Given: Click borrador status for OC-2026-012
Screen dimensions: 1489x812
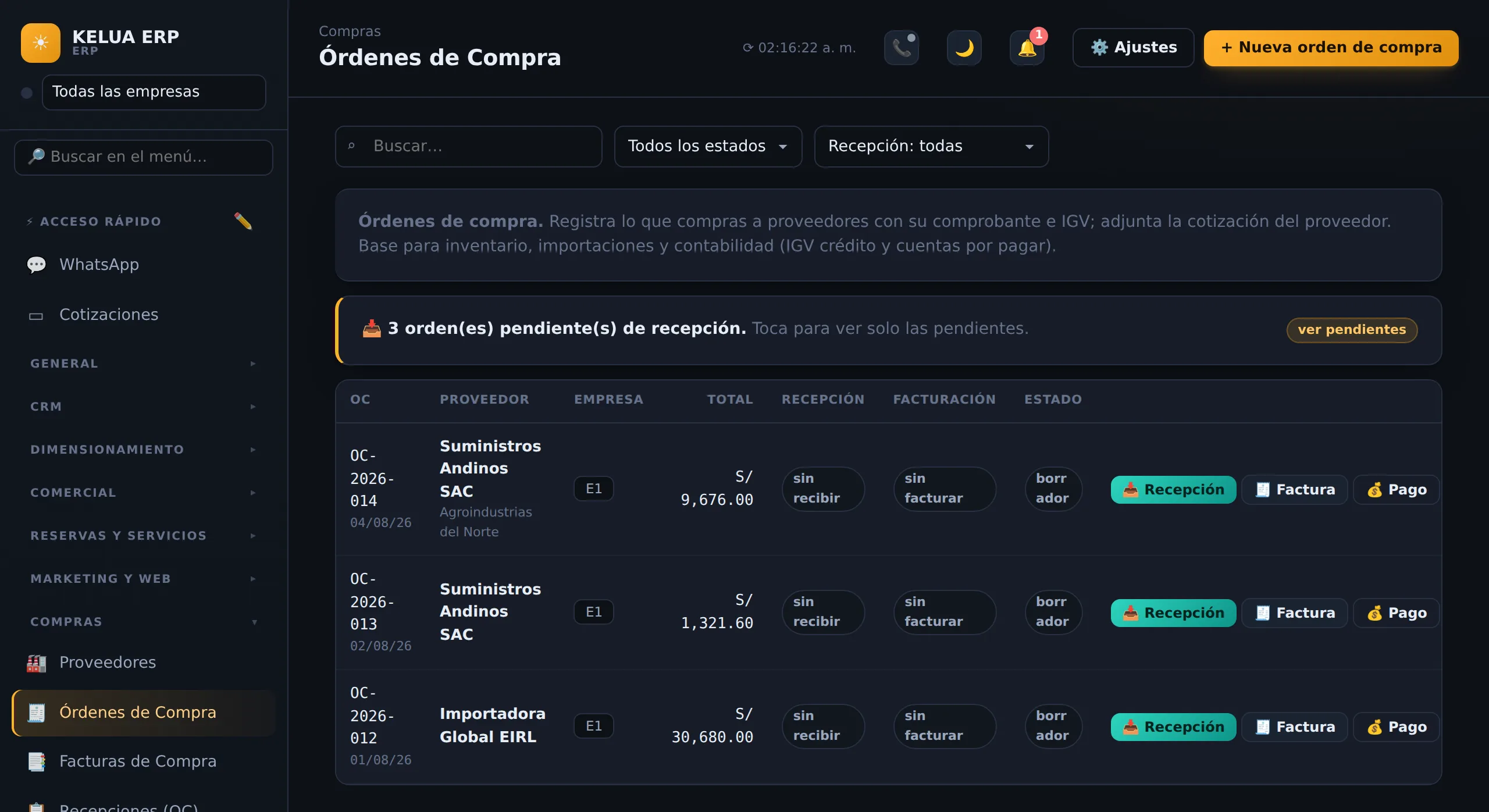Looking at the screenshot, I should pos(1053,726).
